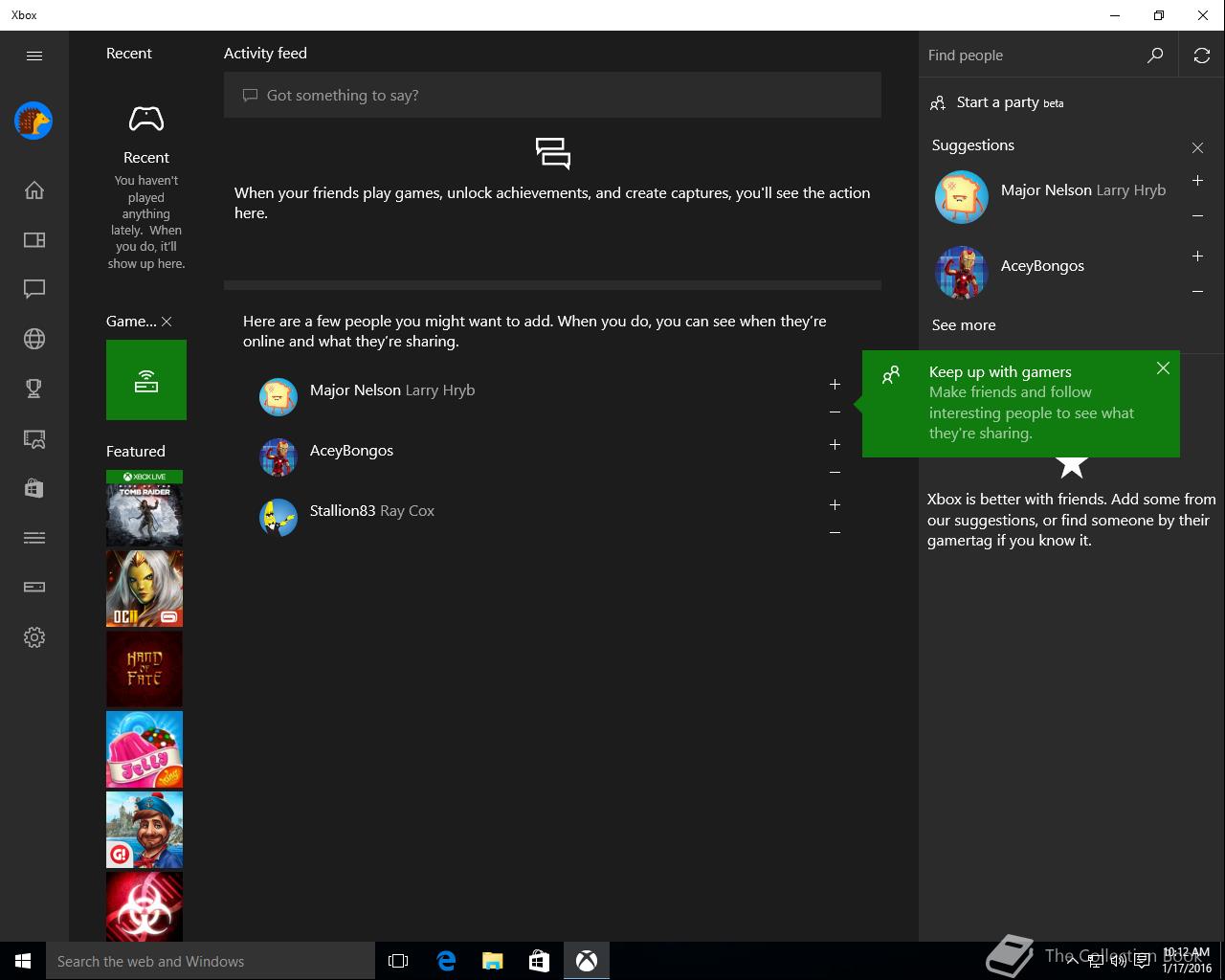Start a party beta

pyautogui.click(x=997, y=102)
